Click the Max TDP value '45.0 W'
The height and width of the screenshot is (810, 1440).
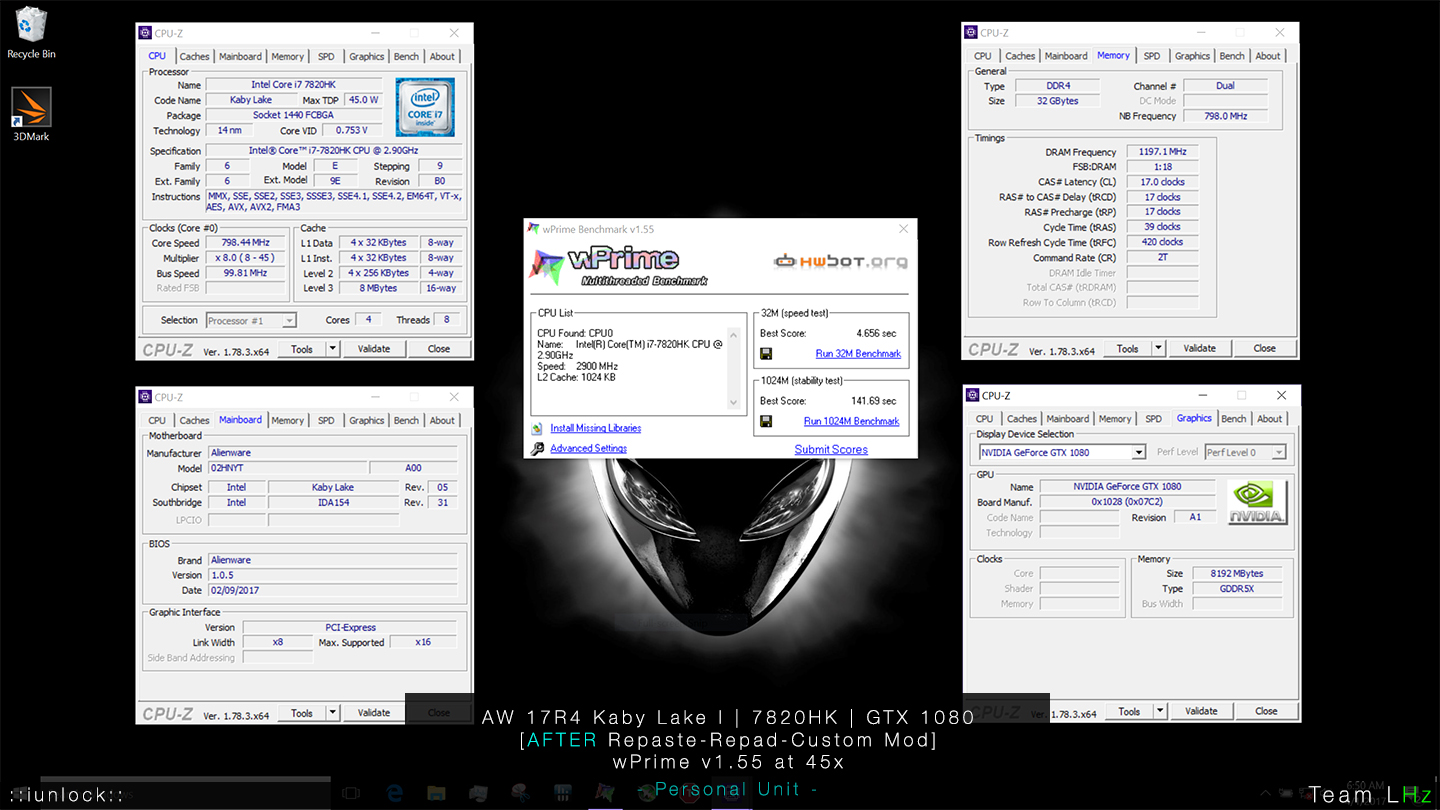point(363,100)
